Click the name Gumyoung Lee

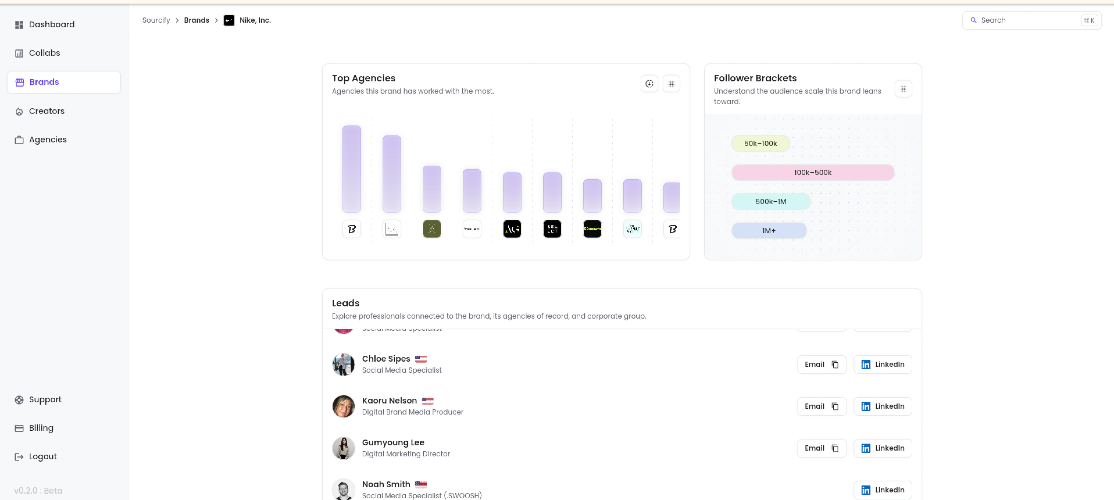(393, 442)
